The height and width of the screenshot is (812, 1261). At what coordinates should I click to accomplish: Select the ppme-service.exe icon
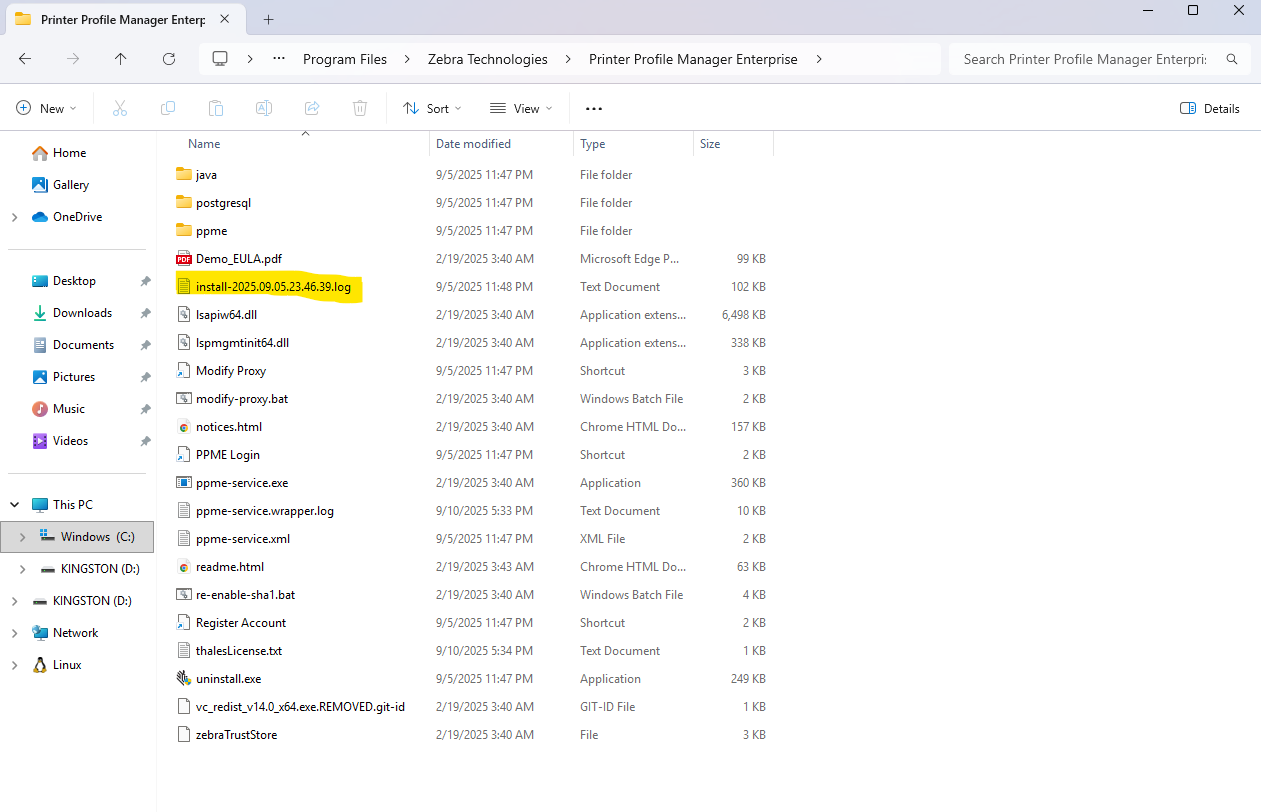184,482
